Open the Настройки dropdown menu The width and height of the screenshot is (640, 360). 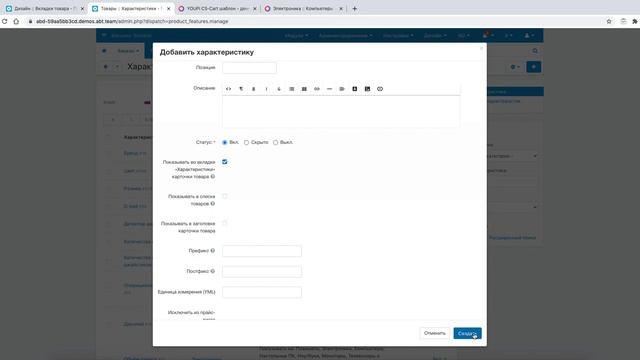(x=398, y=36)
